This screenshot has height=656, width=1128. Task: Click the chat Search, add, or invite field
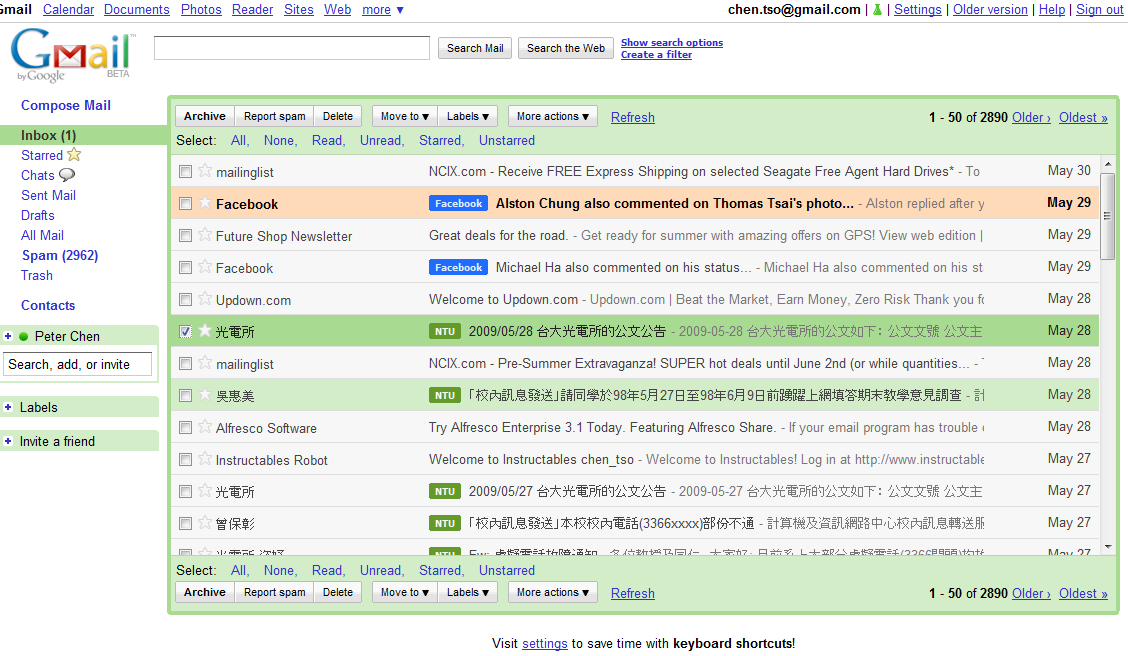click(x=78, y=364)
